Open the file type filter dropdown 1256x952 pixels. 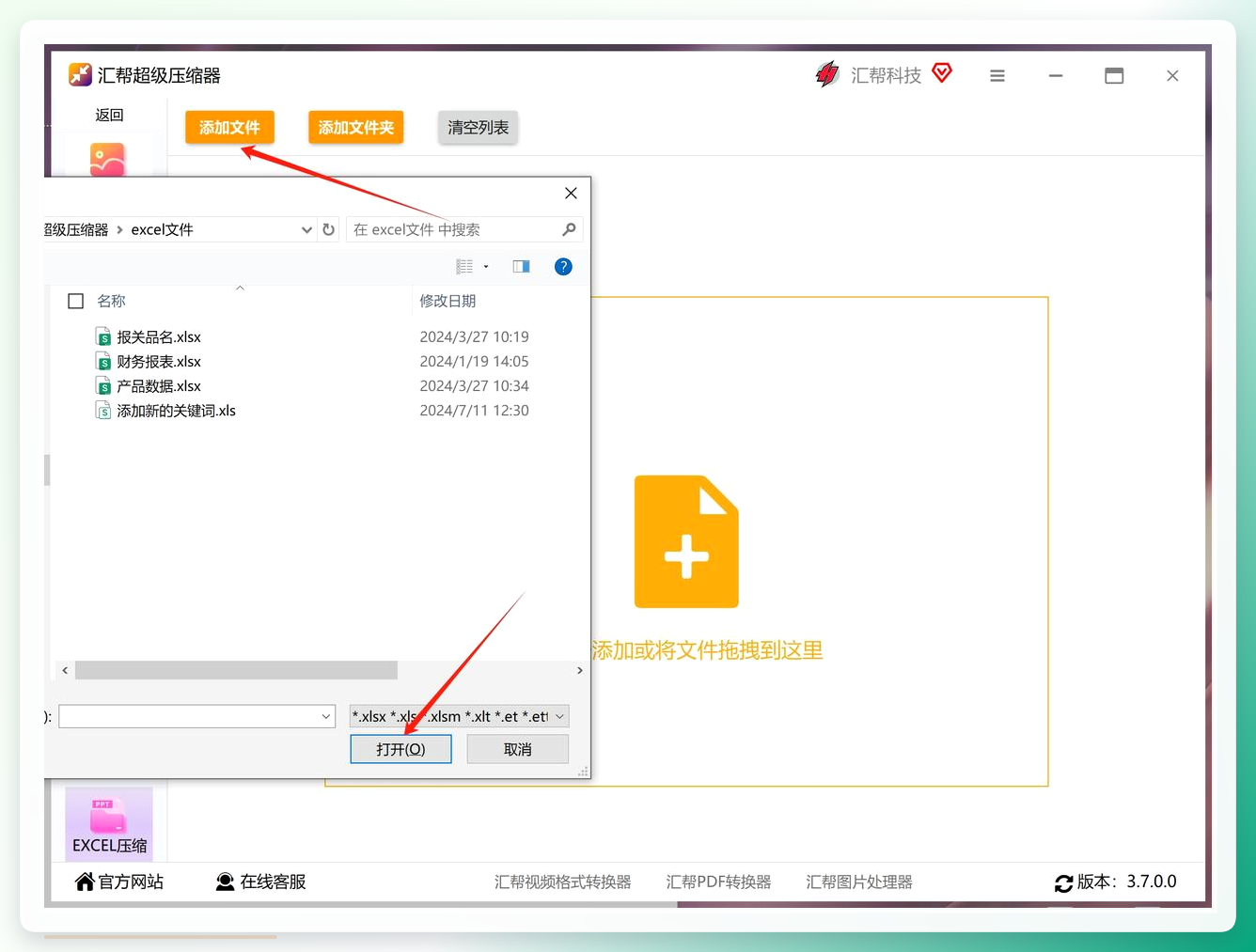459,716
